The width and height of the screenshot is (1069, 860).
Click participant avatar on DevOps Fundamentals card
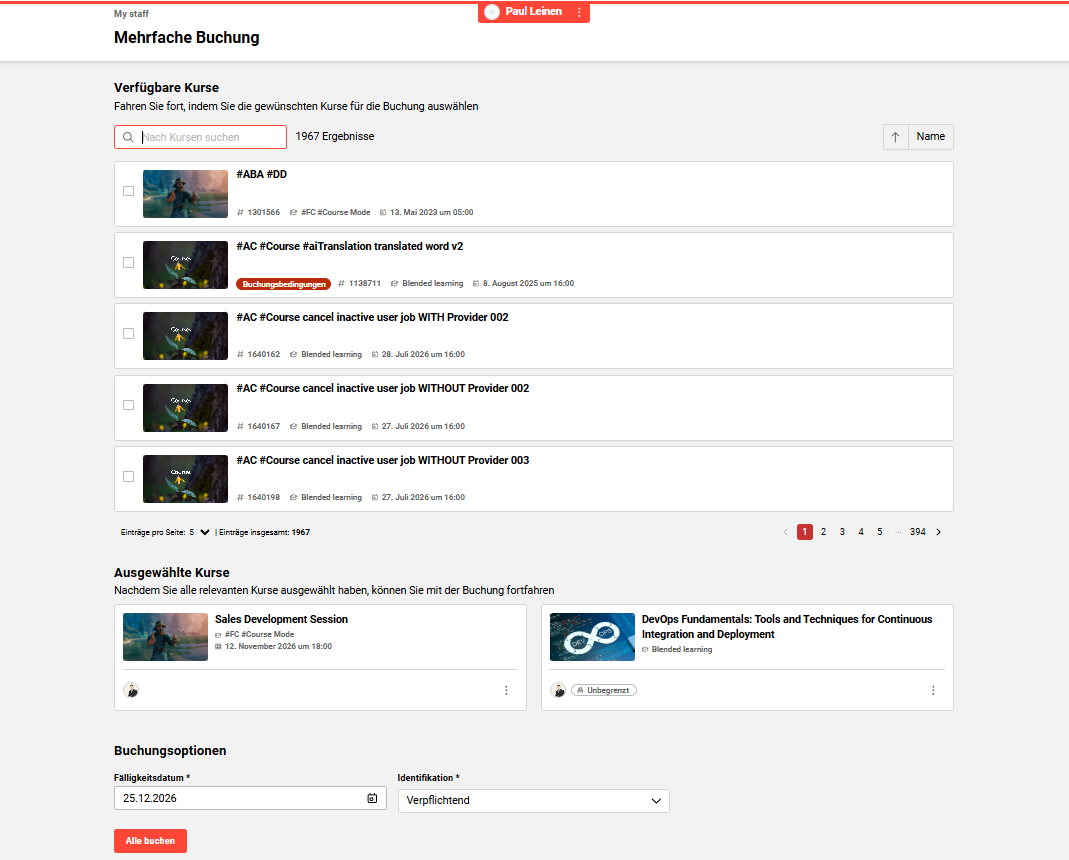coord(558,690)
